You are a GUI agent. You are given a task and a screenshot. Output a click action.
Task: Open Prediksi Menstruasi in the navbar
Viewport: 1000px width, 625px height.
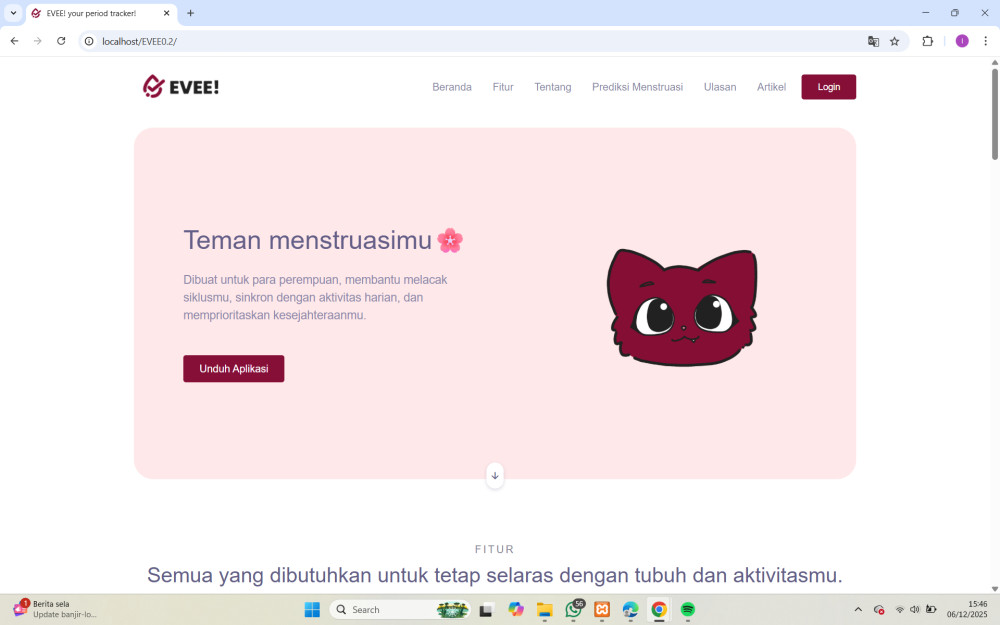pos(637,87)
